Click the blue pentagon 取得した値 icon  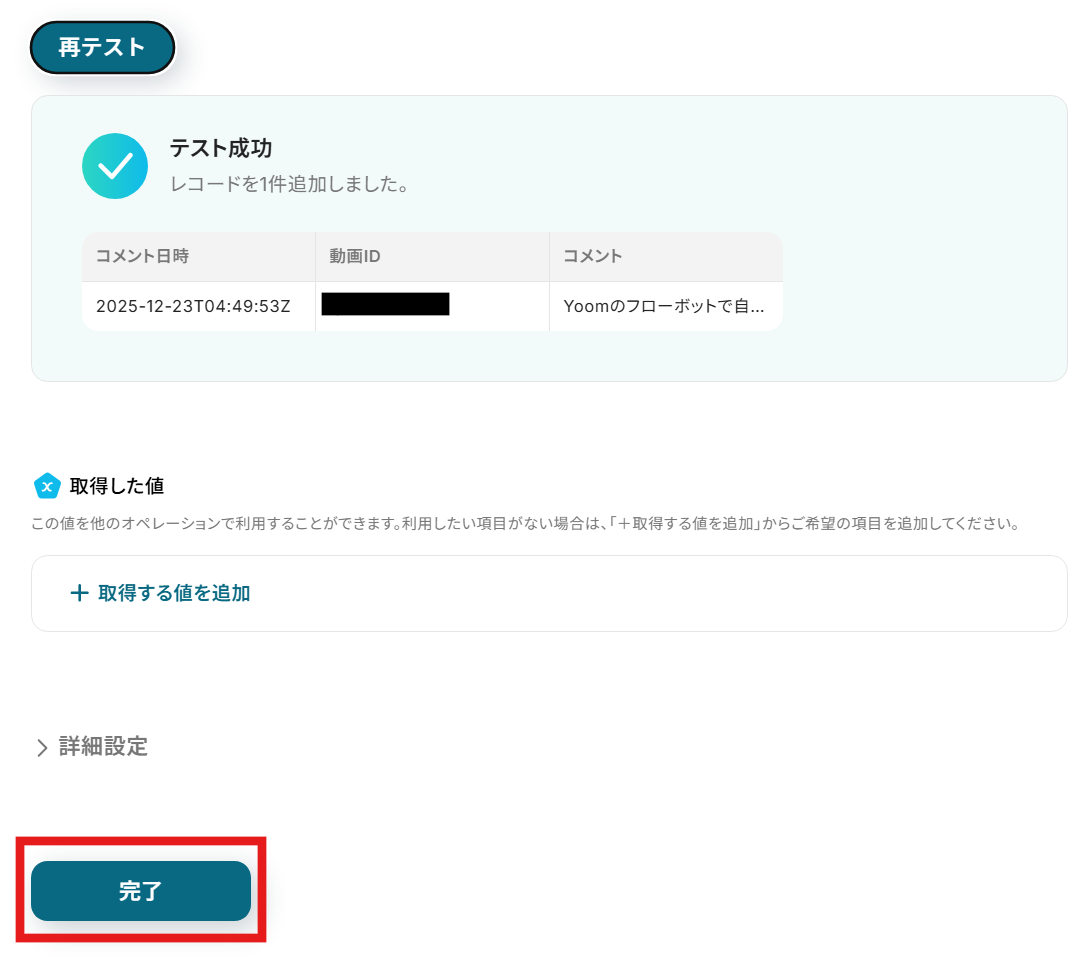pyautogui.click(x=47, y=486)
